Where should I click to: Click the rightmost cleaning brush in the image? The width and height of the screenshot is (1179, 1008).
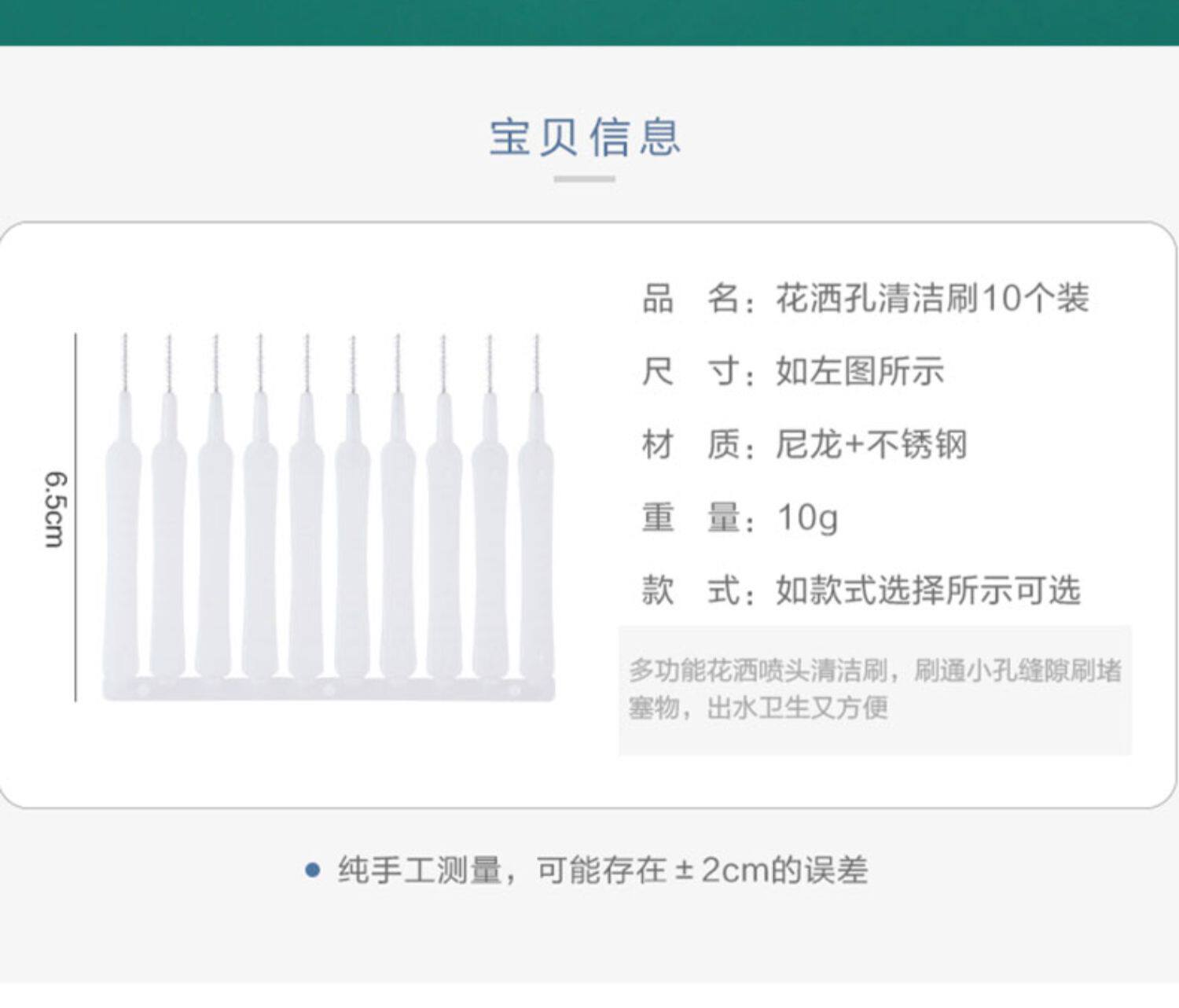[536, 535]
